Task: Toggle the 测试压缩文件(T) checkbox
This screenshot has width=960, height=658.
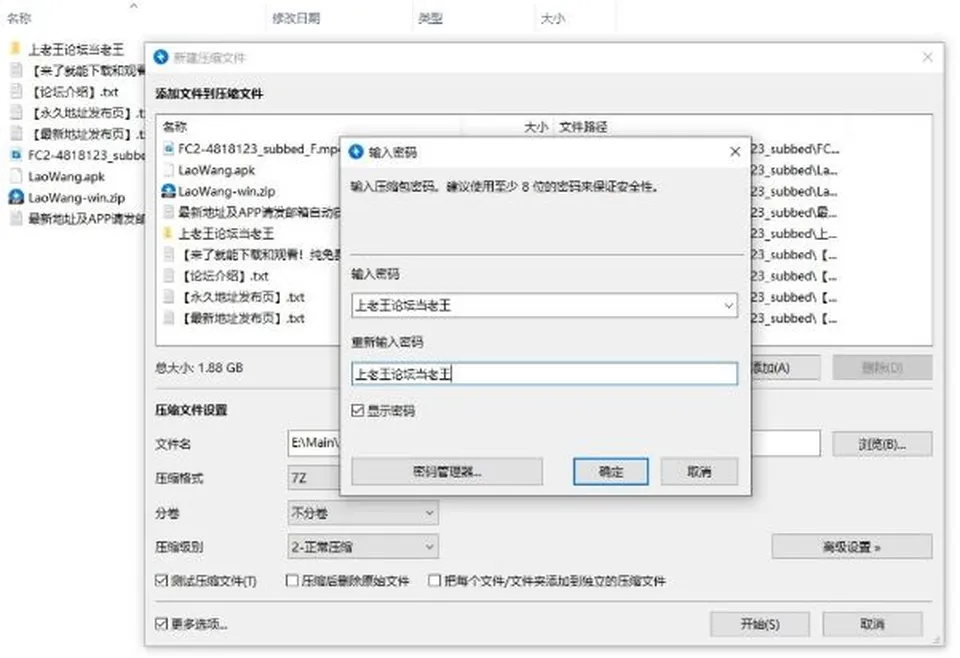Action: click(162, 580)
